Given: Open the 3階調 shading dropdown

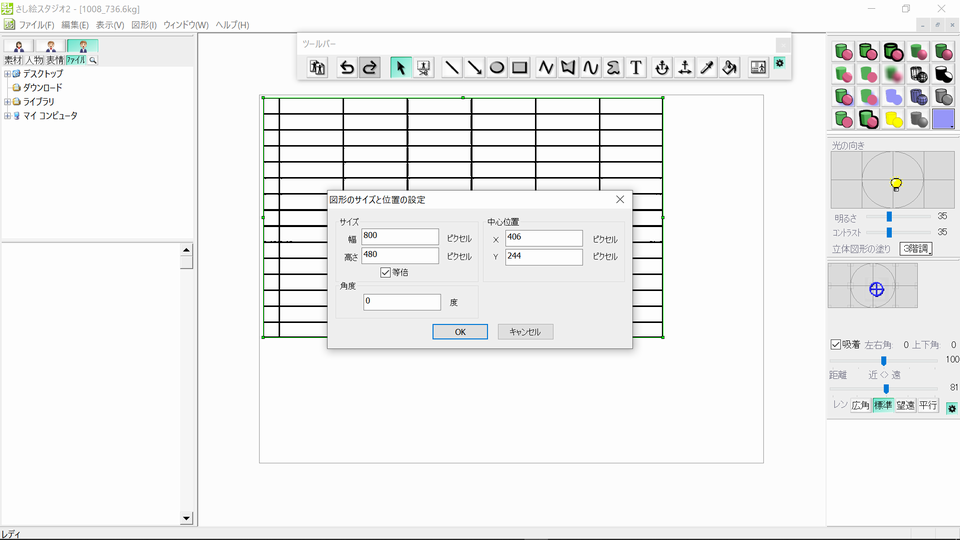Looking at the screenshot, I should point(916,249).
